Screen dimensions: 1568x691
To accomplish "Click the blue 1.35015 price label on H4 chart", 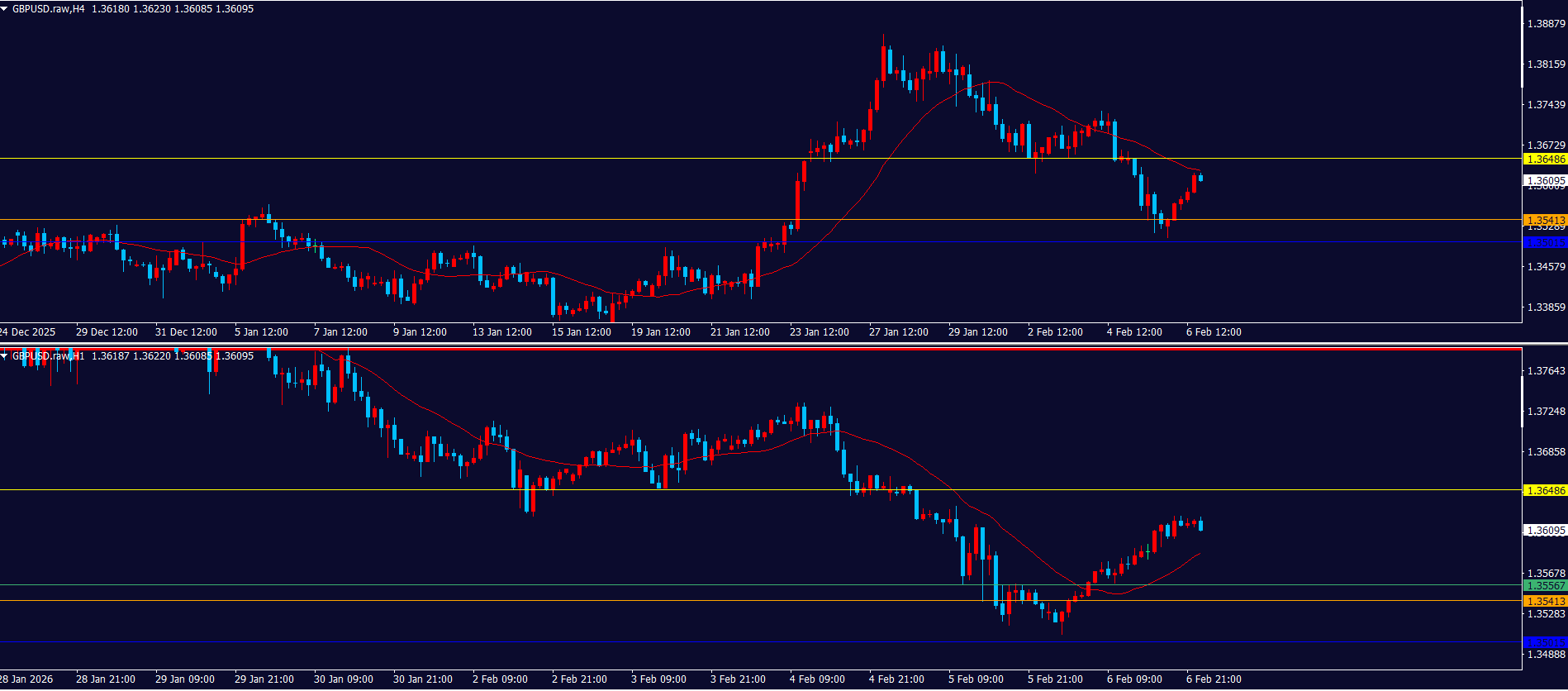I will [1545, 242].
